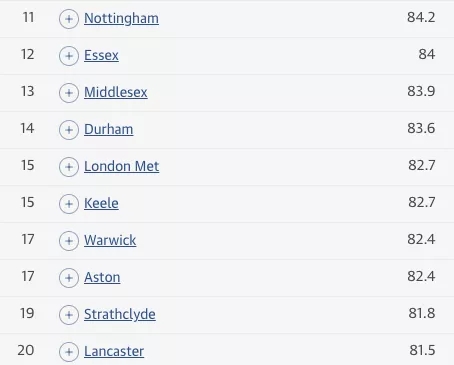
Task: Open the Nottingham university link
Action: (x=121, y=18)
